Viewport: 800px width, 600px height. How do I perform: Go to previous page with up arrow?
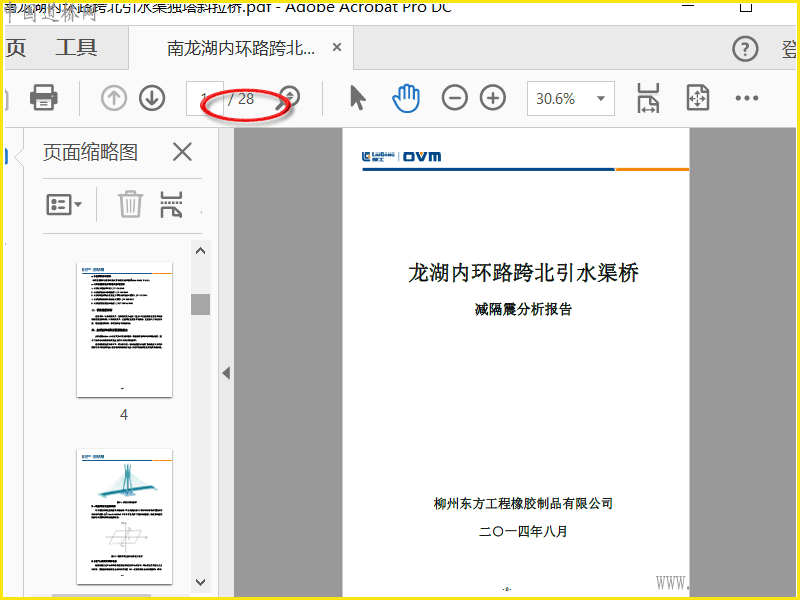(x=114, y=97)
